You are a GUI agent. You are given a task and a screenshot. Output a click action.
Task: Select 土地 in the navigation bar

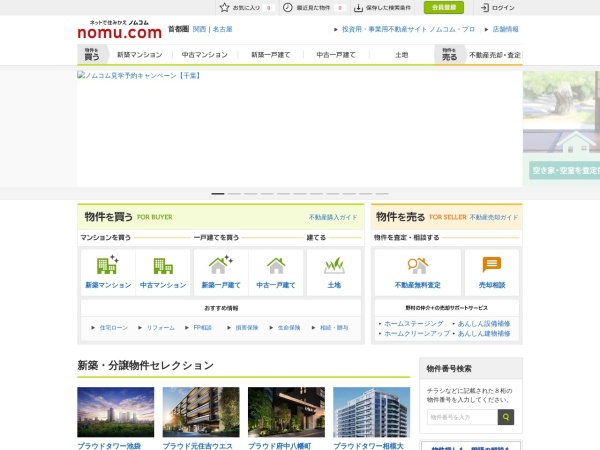click(401, 55)
